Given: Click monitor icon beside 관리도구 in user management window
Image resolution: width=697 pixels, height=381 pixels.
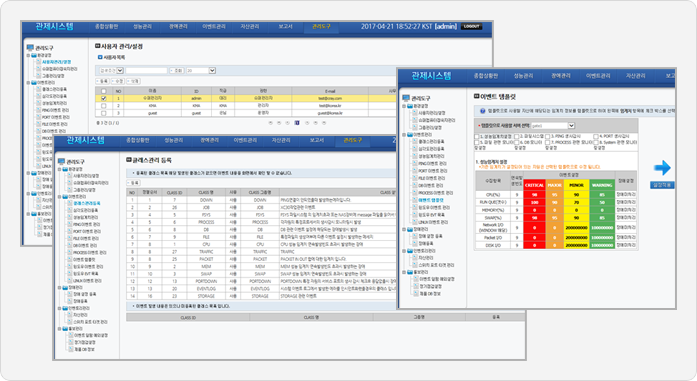Looking at the screenshot, I should [30, 48].
